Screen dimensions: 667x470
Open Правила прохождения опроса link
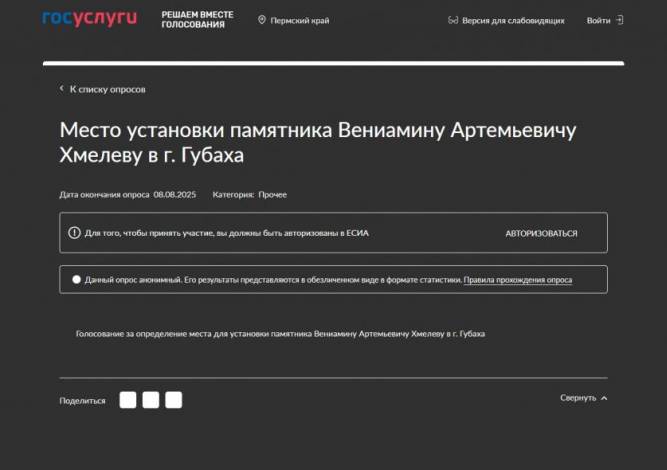(x=518, y=280)
